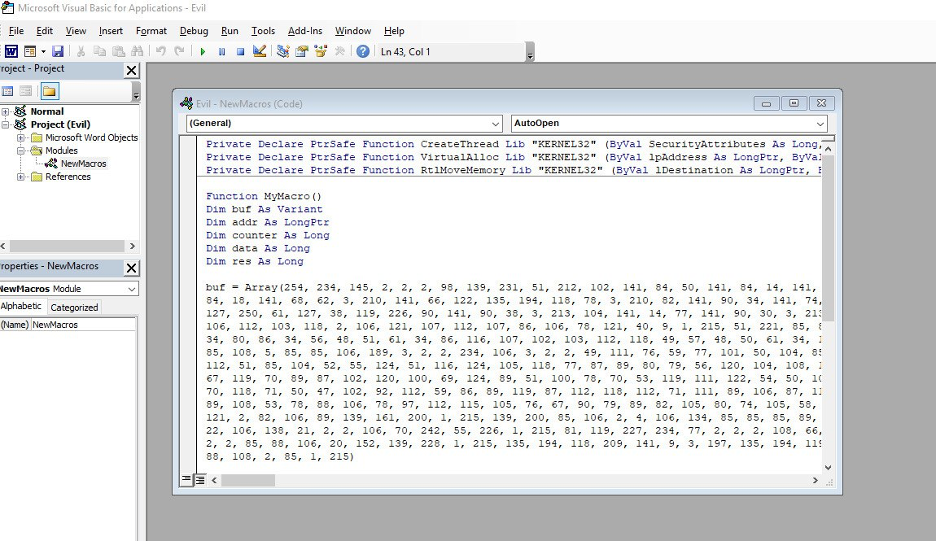Click the Copy toolbar icon
Viewport: 936px width, 542px height.
coord(100,51)
